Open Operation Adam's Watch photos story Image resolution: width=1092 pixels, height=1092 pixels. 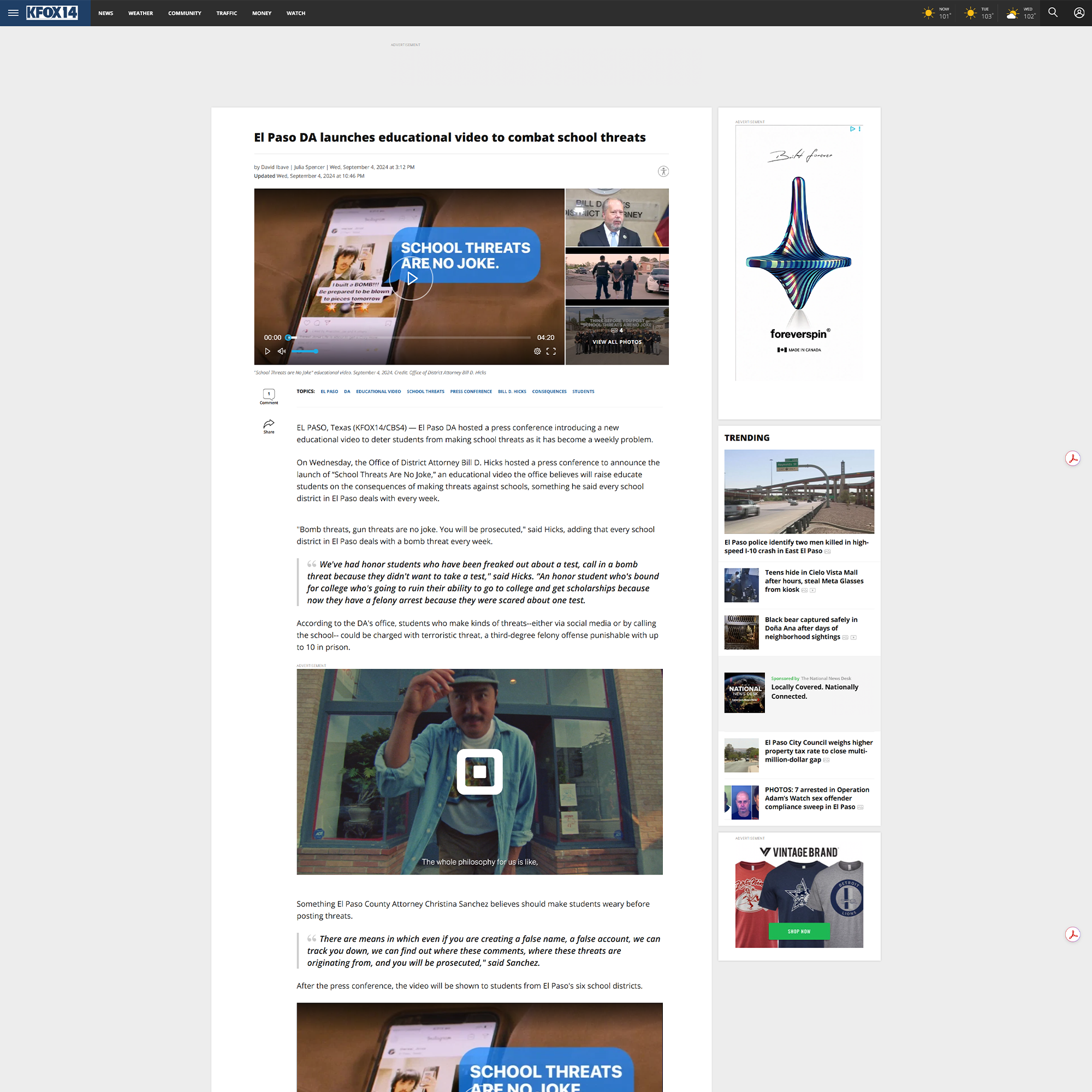(x=817, y=798)
